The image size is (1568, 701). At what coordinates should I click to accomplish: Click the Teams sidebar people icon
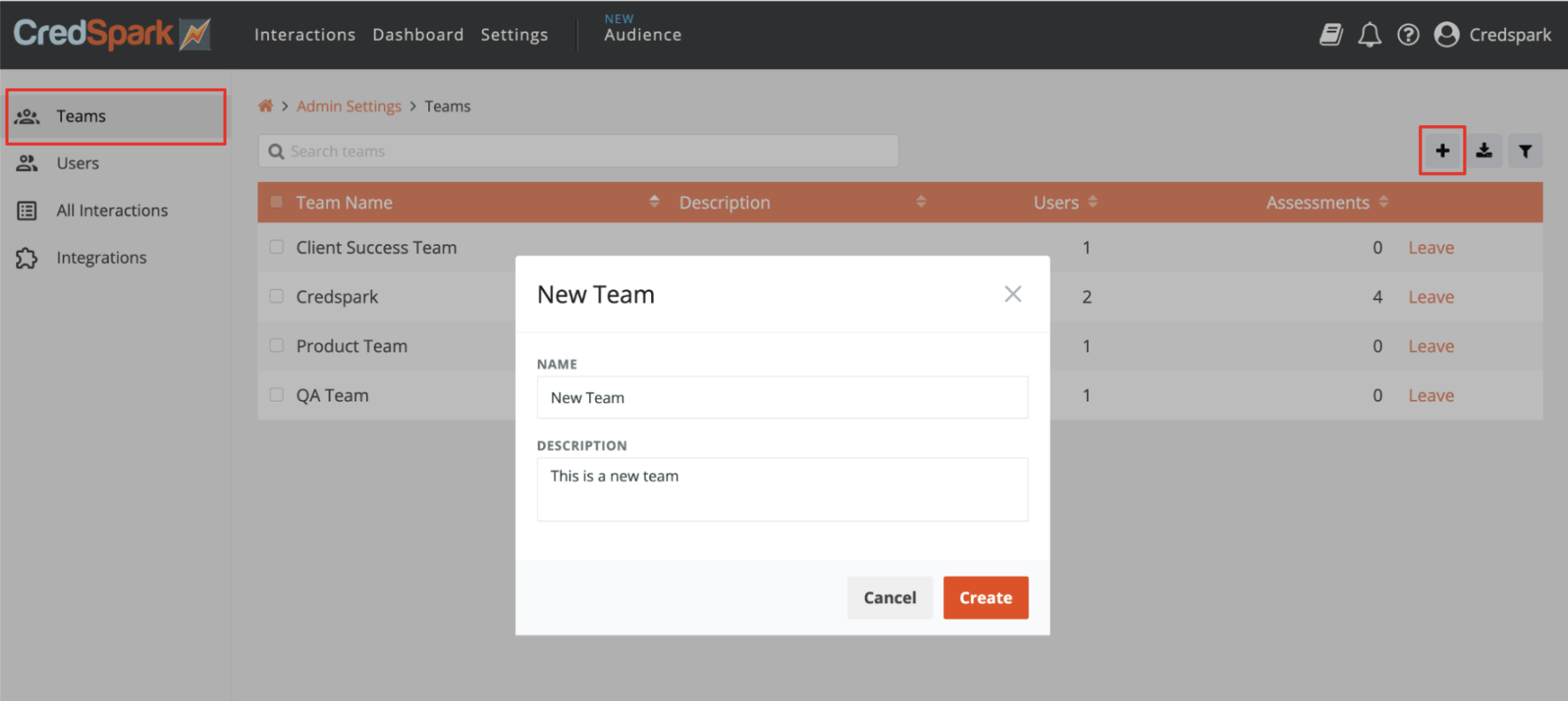pyautogui.click(x=27, y=117)
